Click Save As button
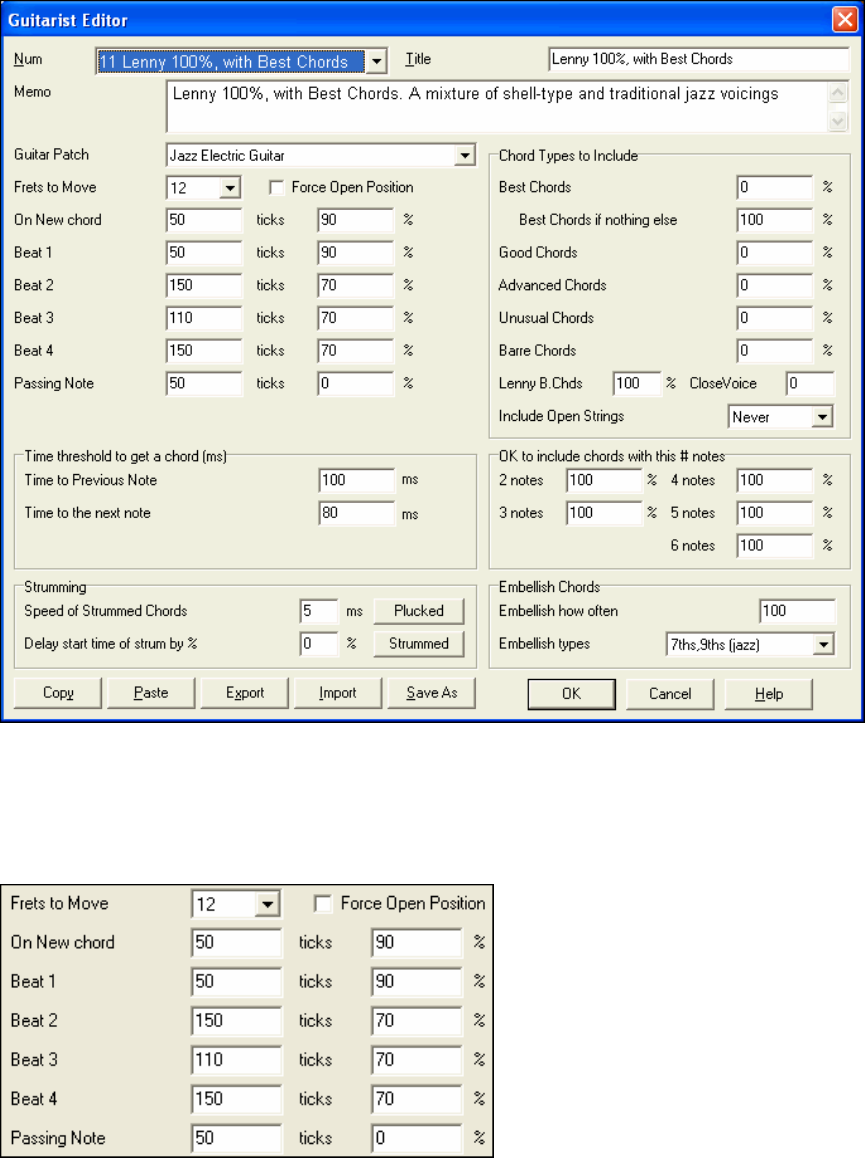 coord(431,693)
